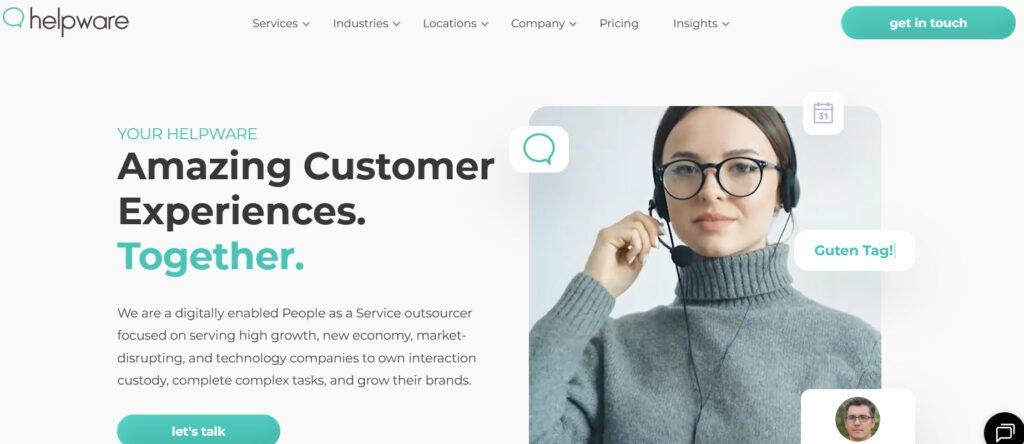The image size is (1024, 444).
Task: Click the Company menu item
Action: point(537,24)
